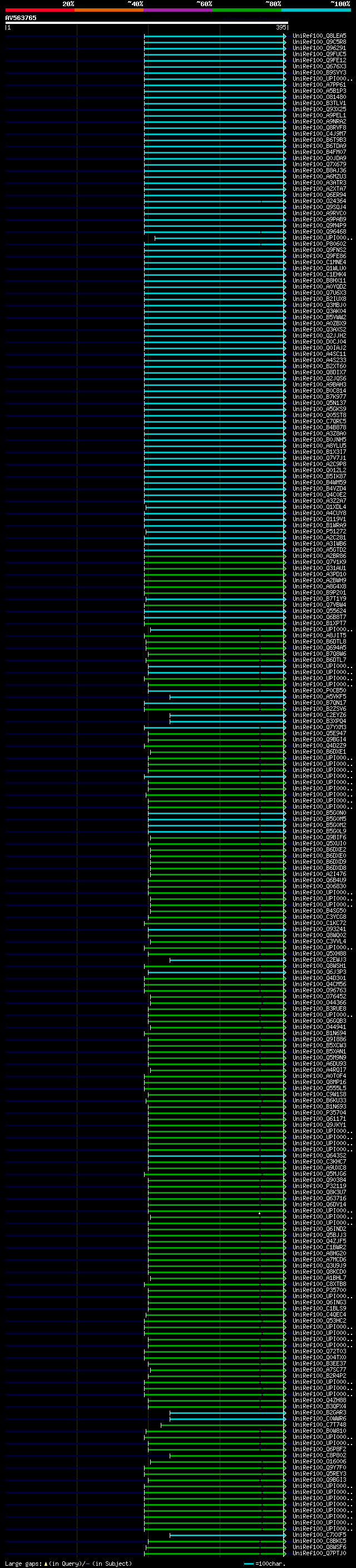Select the UniRef100_B8HX11 label

pos(319,280)
